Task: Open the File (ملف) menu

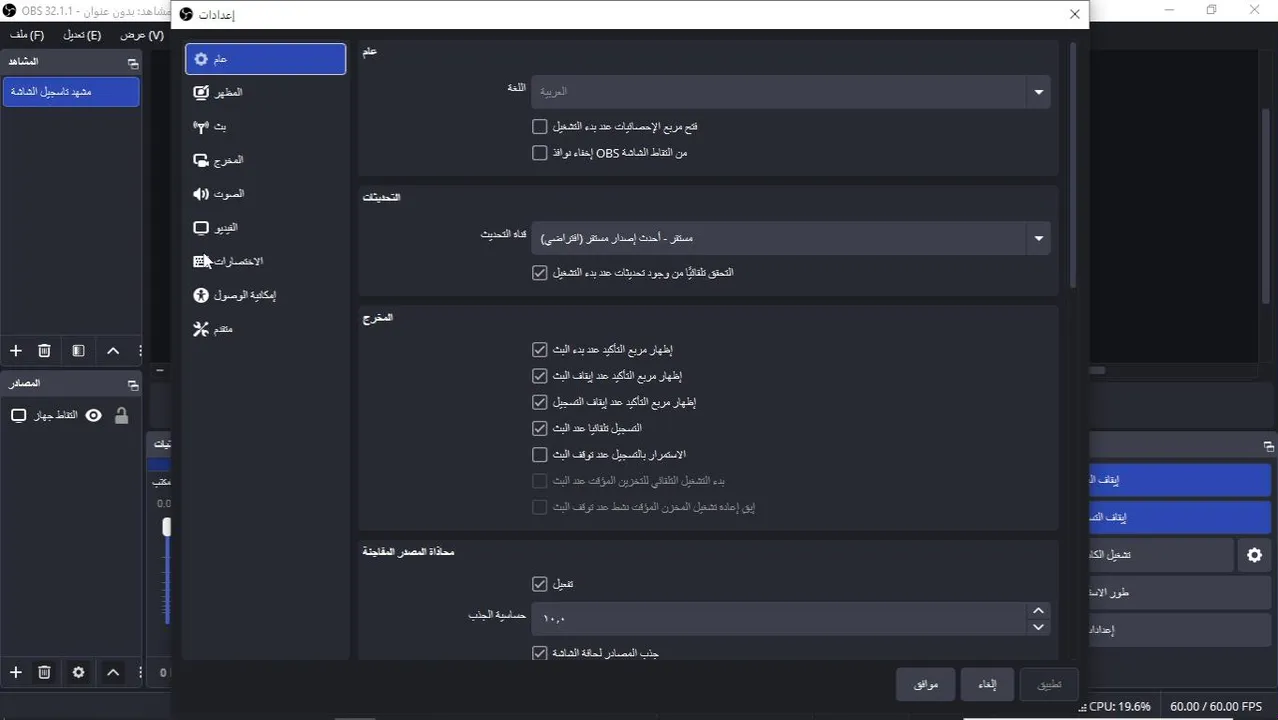Action: pos(27,35)
